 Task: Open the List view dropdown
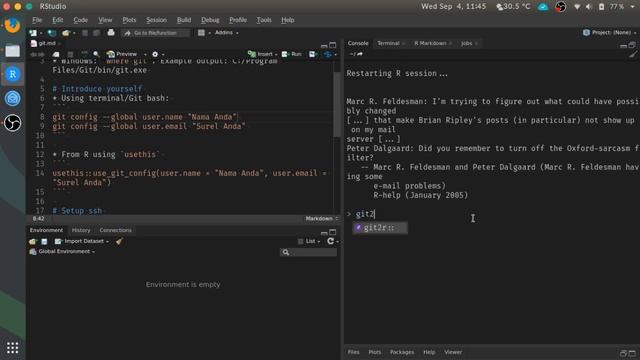coord(309,242)
